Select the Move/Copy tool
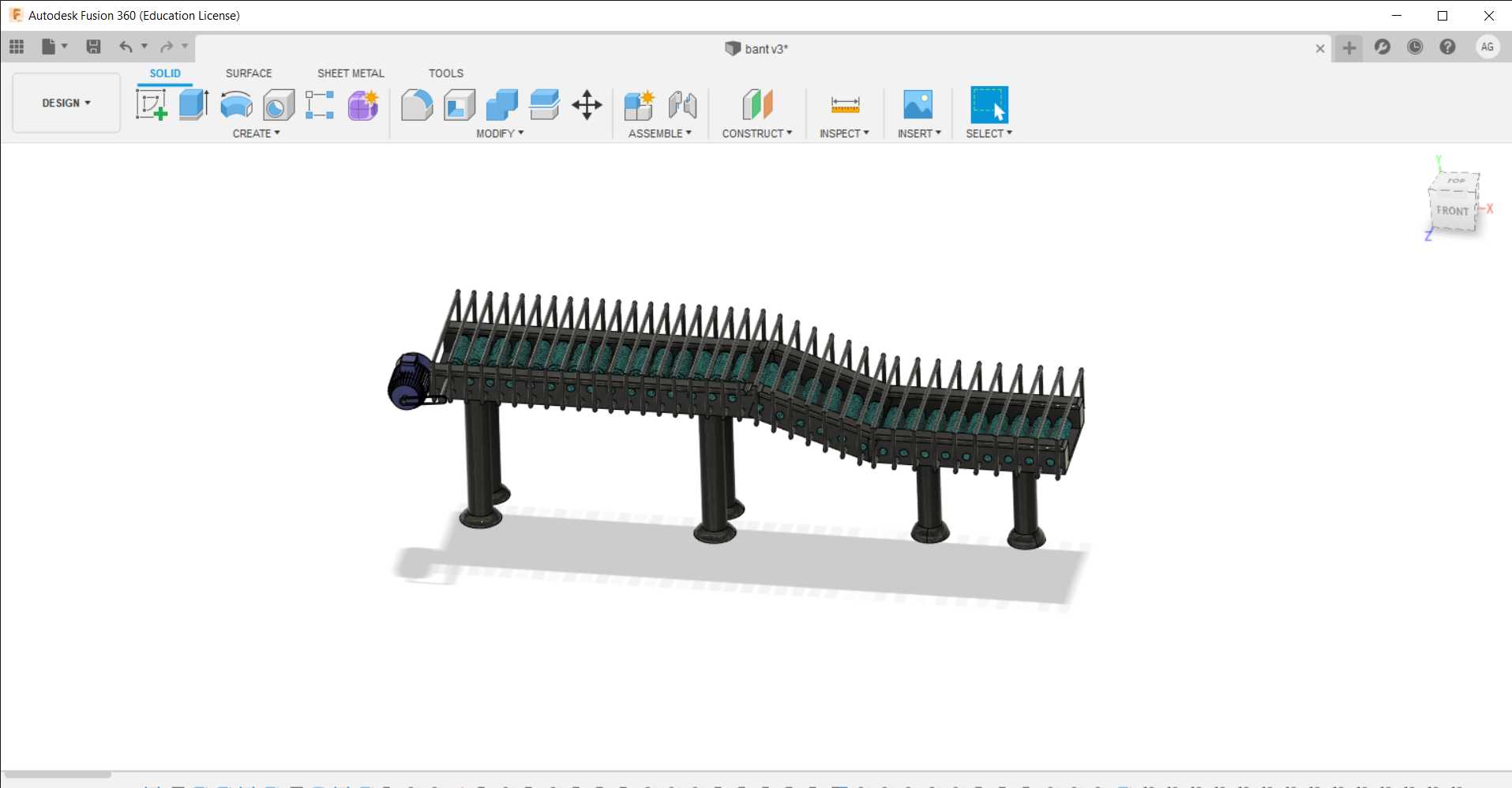 click(x=587, y=104)
